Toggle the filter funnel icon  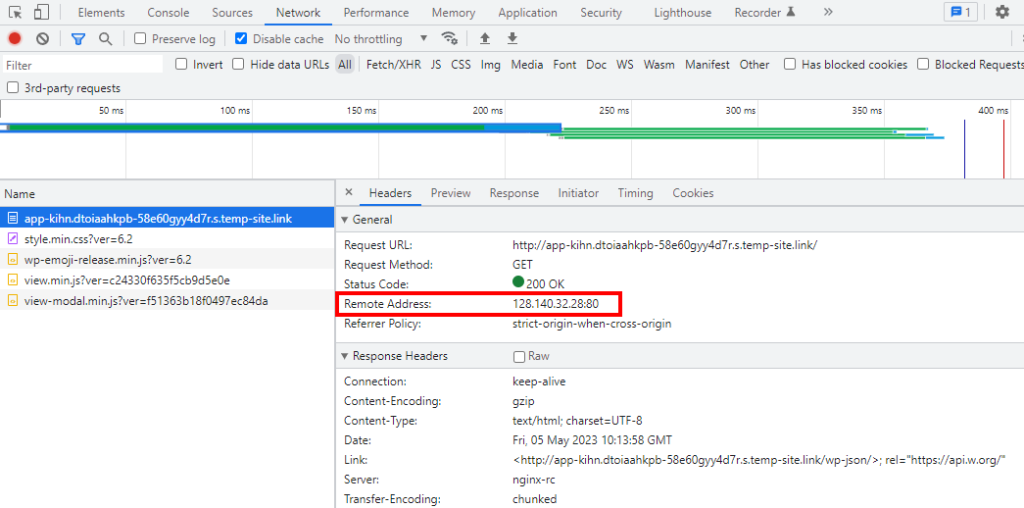coord(78,39)
